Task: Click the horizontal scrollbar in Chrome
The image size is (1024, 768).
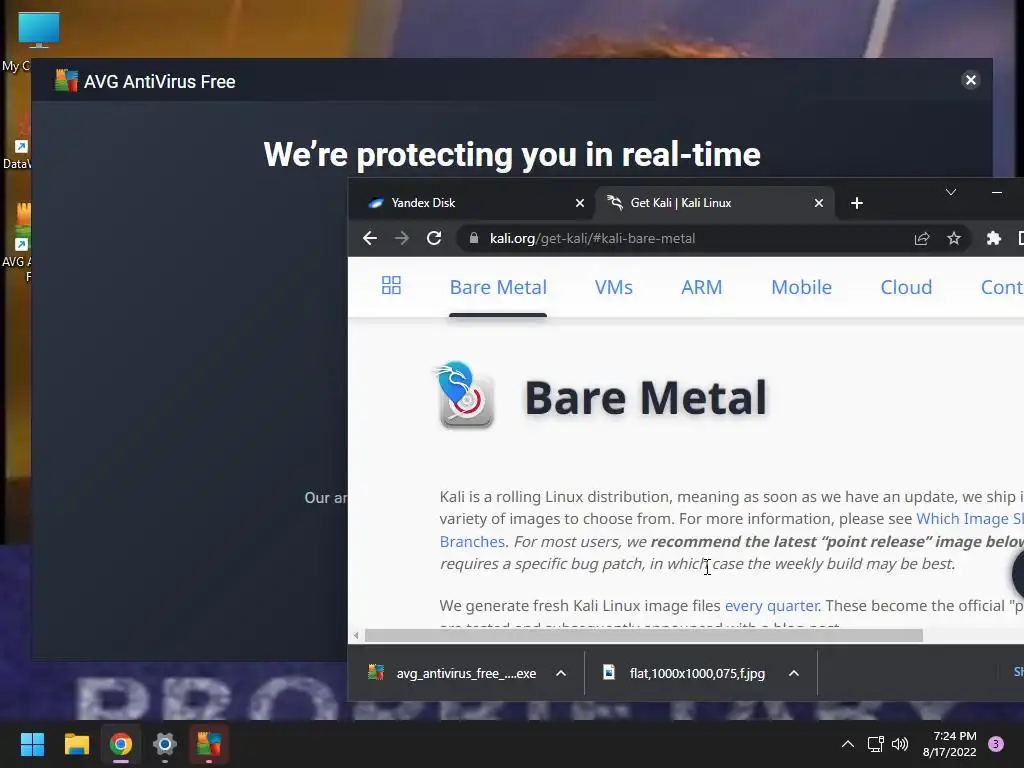Action: point(643,635)
